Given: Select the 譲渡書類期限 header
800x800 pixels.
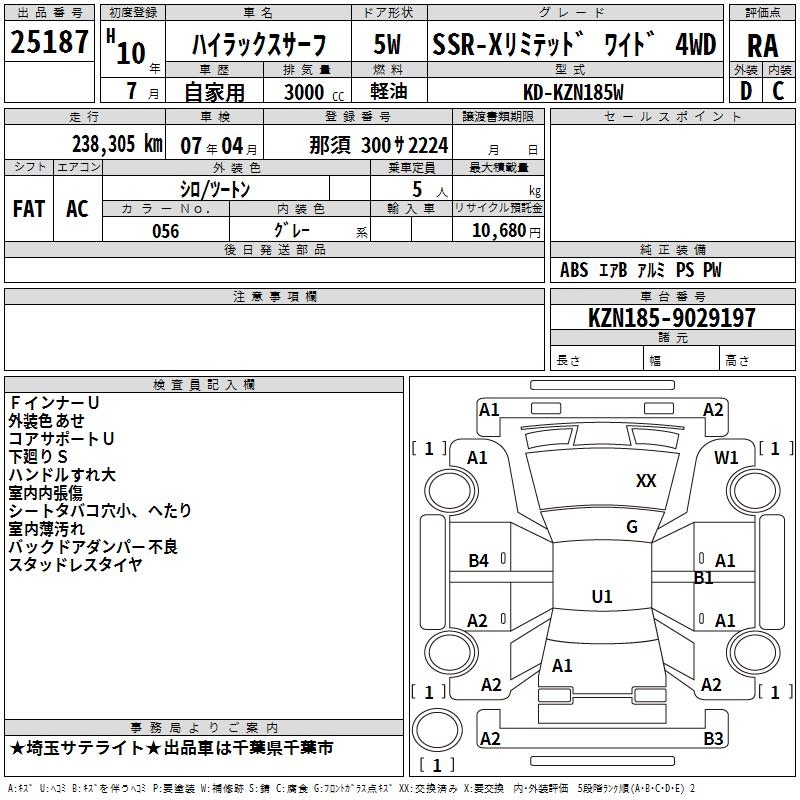Looking at the screenshot, I should (498, 116).
